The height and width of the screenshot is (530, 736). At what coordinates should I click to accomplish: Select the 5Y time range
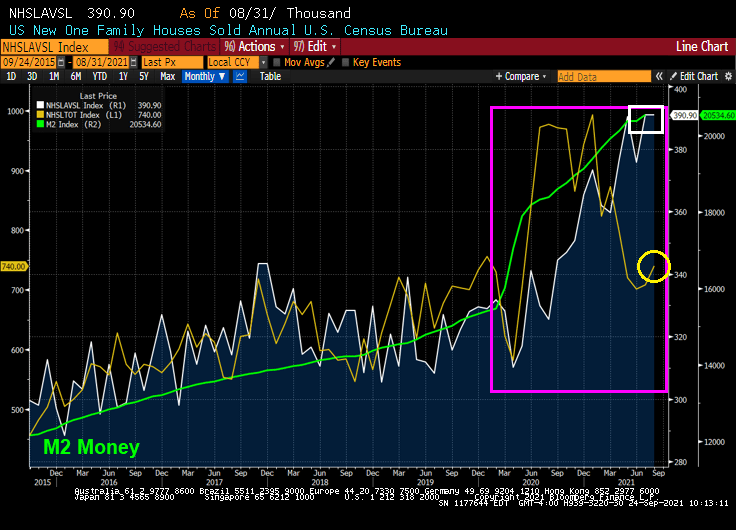[x=144, y=76]
